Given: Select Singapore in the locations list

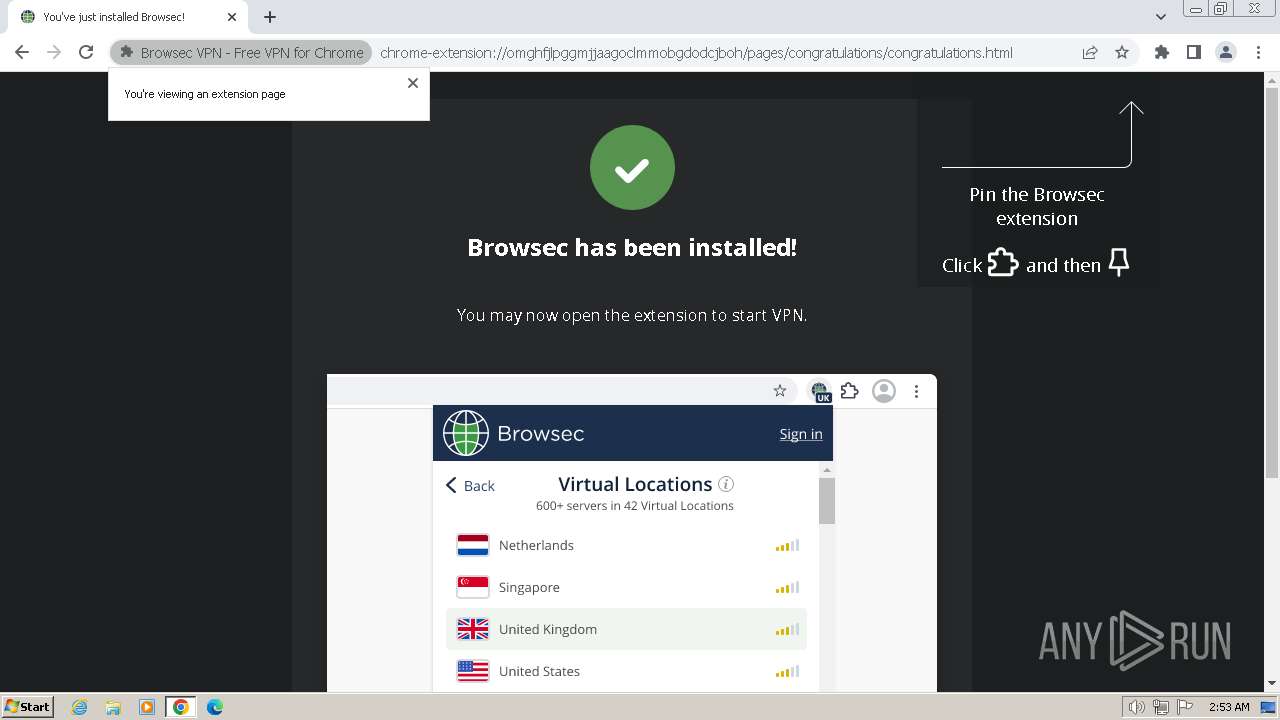Looking at the screenshot, I should click(626, 587).
